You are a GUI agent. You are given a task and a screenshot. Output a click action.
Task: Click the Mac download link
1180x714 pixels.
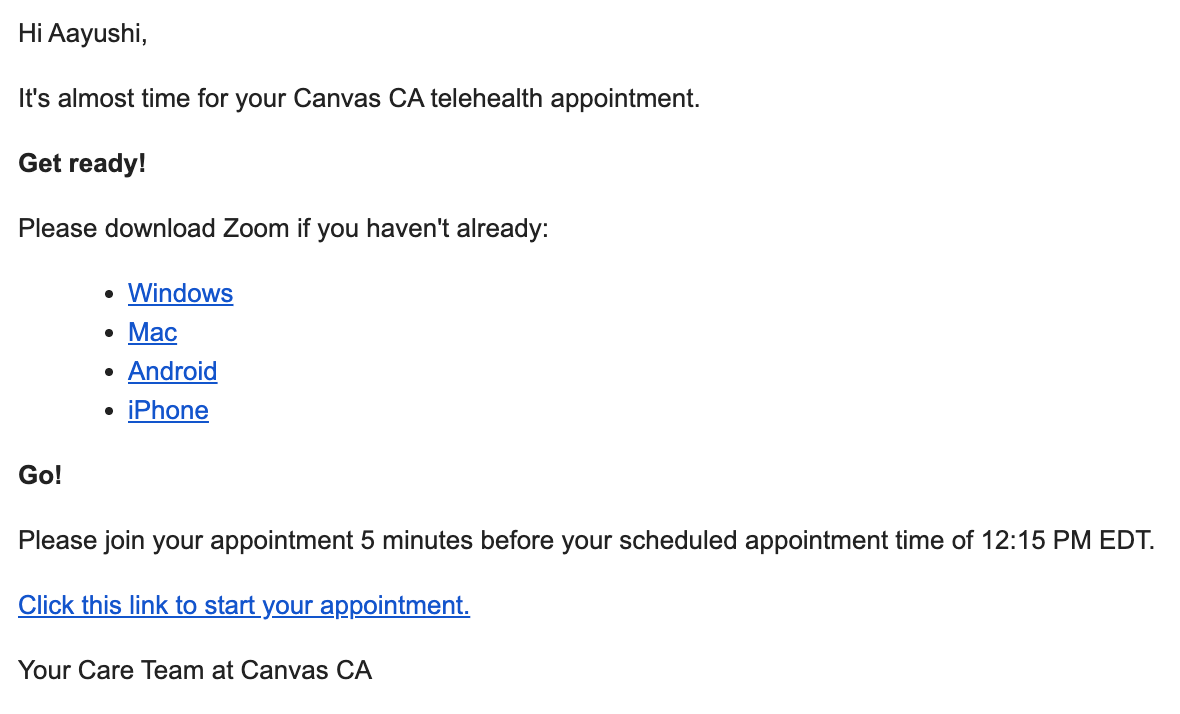point(152,332)
